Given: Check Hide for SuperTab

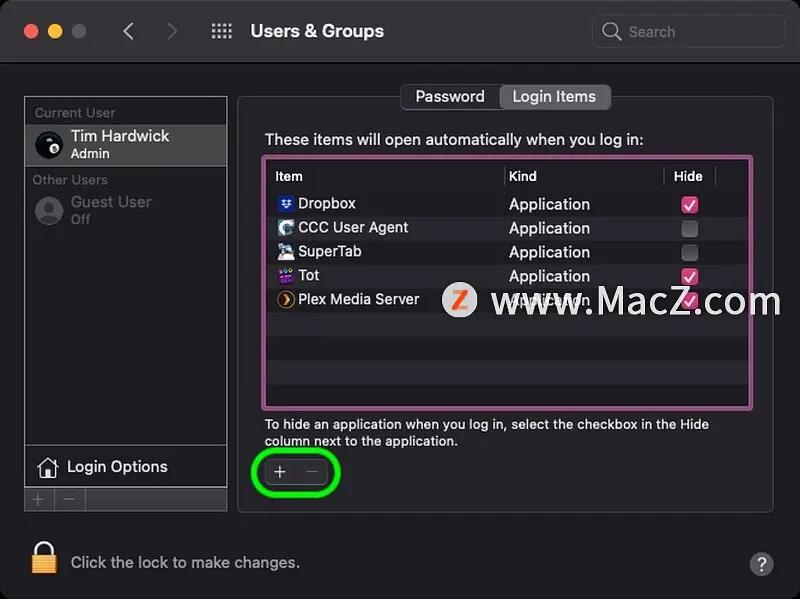Looking at the screenshot, I should pyautogui.click(x=689, y=253).
